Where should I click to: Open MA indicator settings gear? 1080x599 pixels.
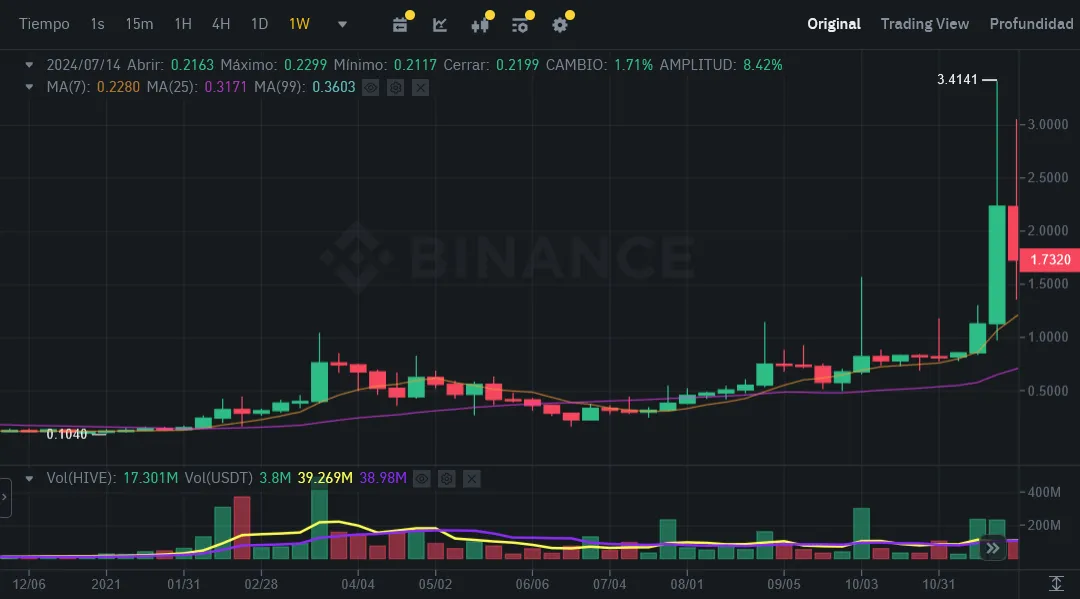[x=395, y=87]
